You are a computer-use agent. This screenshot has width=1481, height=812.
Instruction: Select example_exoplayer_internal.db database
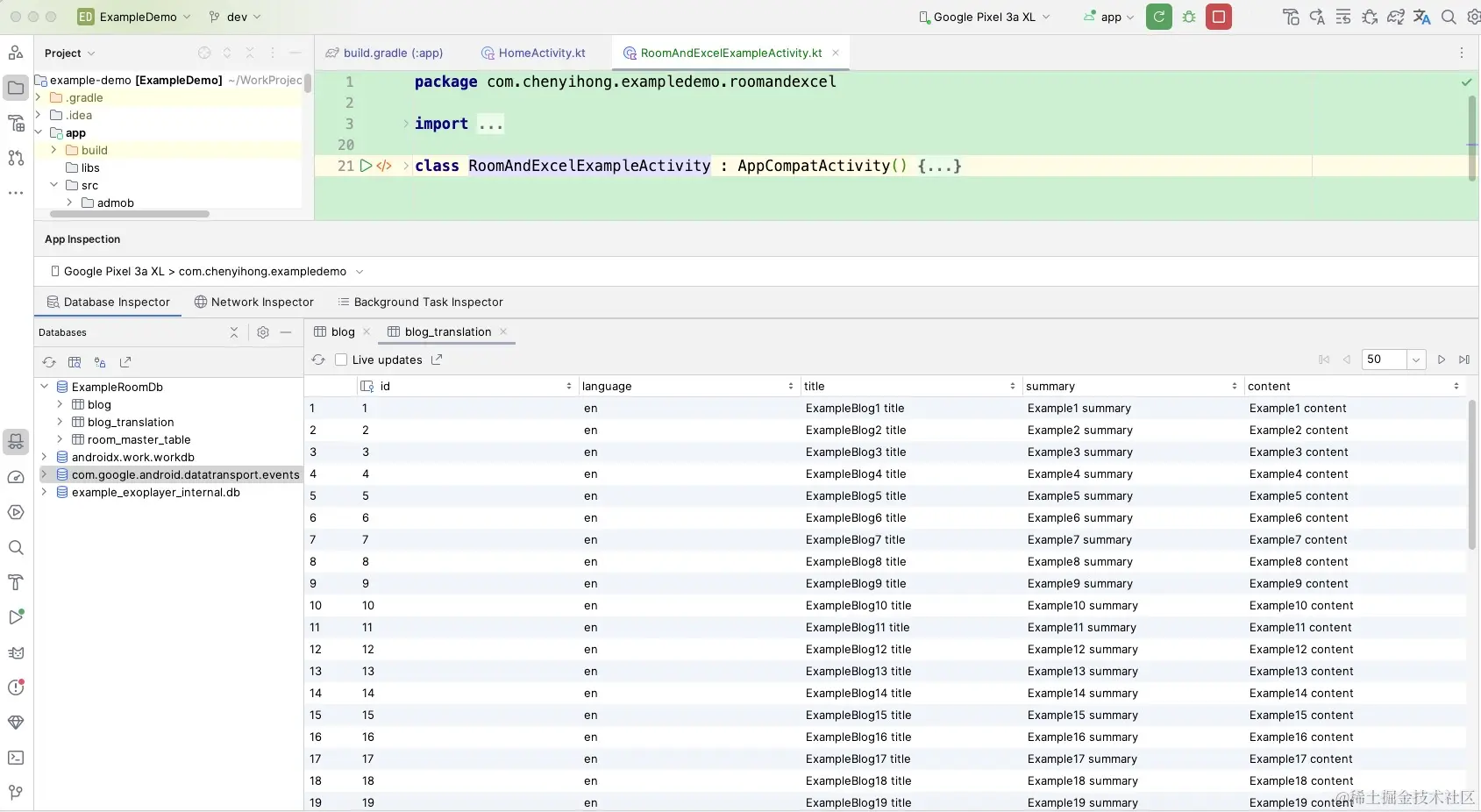(155, 492)
